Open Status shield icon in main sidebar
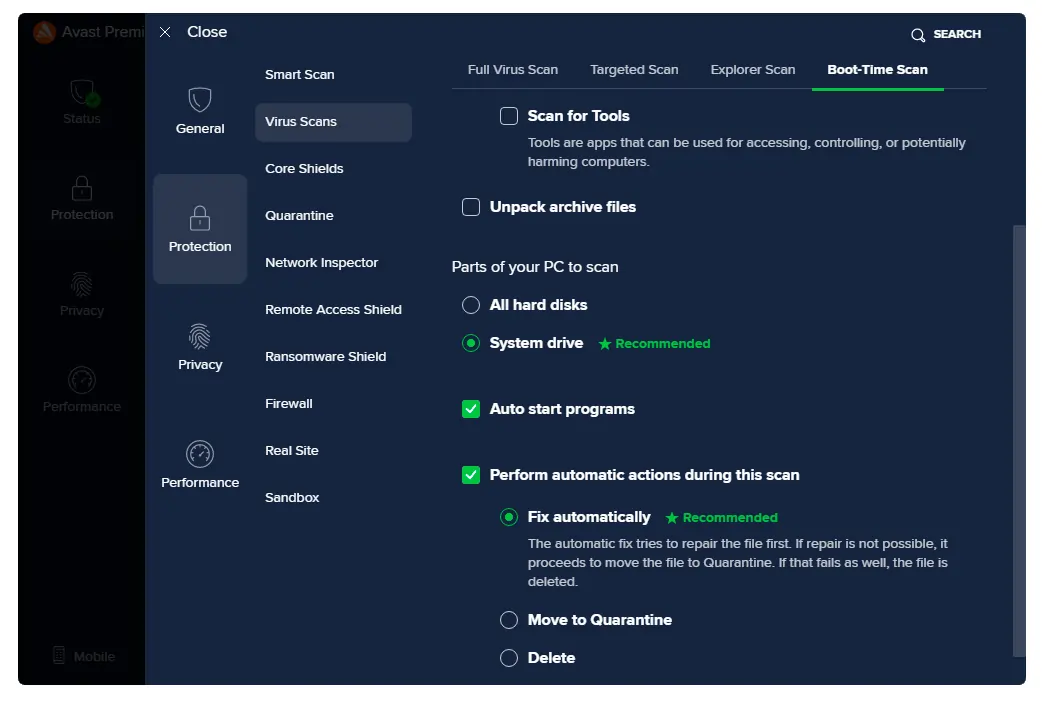Screen dimensions: 1042x701 pyautogui.click(x=82, y=92)
